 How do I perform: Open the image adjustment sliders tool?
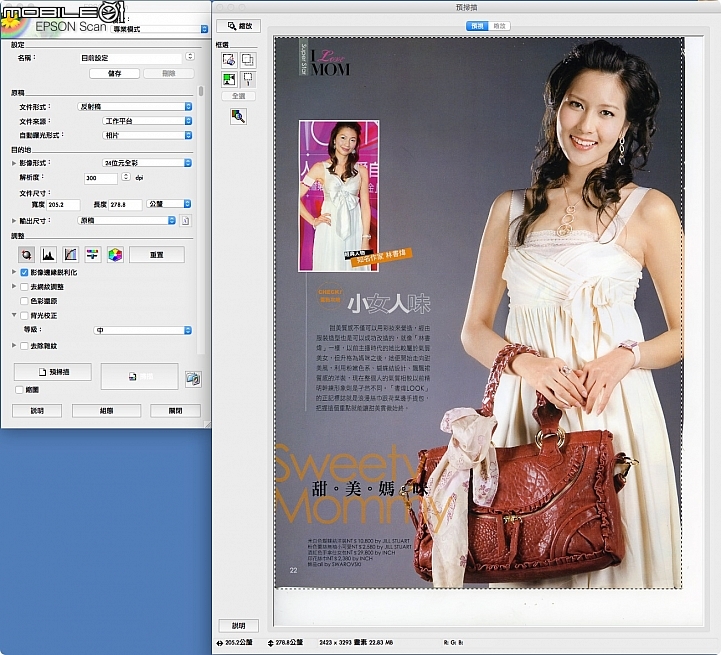92,254
